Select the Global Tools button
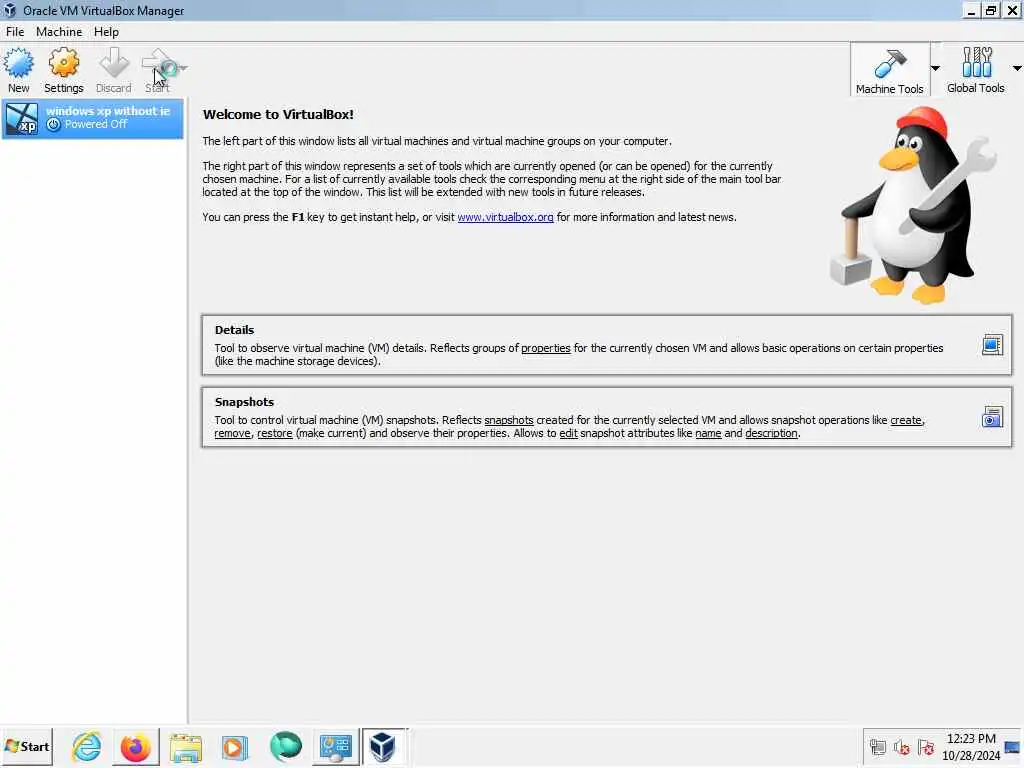1024x768 pixels. tap(976, 71)
